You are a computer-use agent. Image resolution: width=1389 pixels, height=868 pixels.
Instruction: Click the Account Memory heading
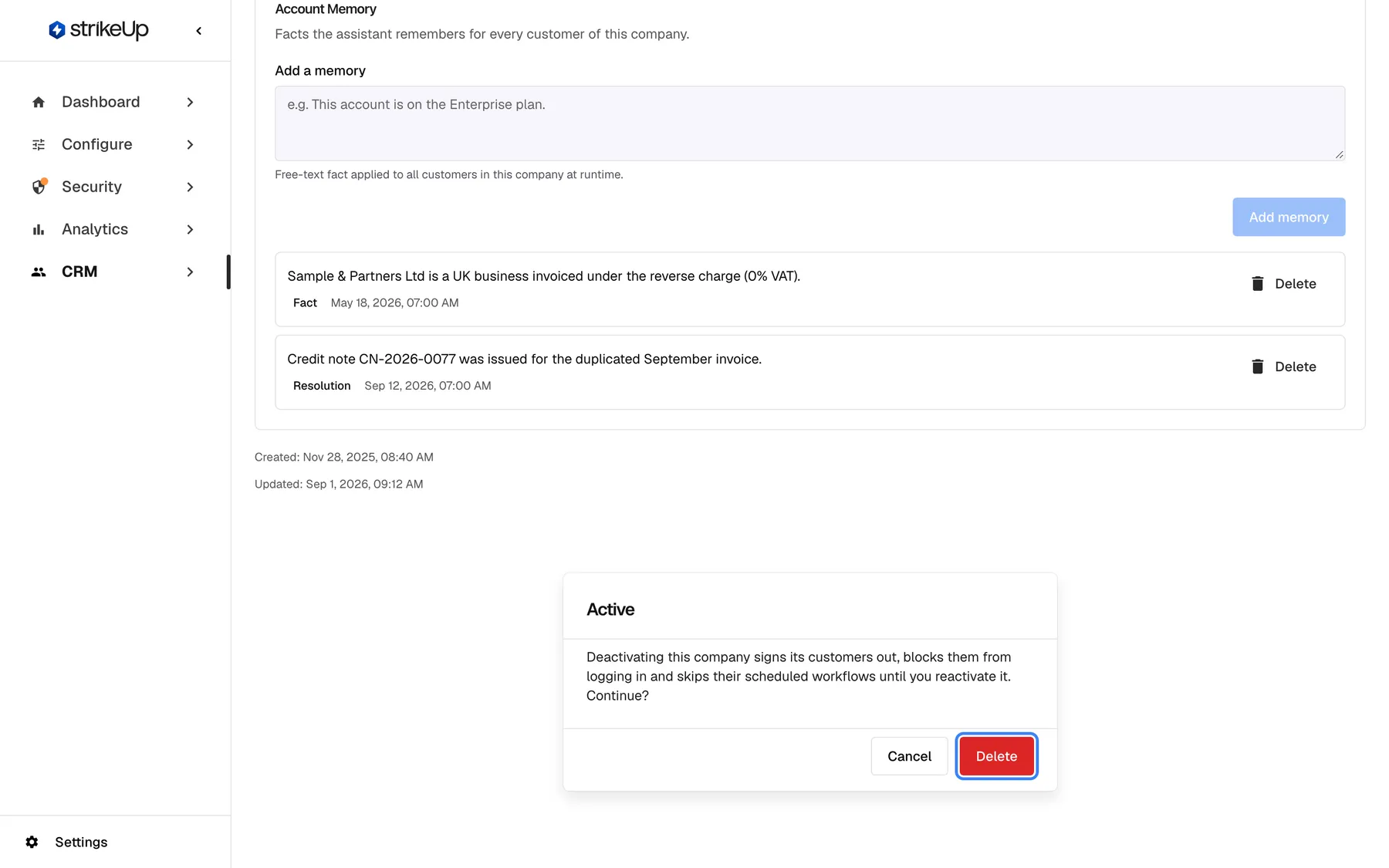[x=326, y=9]
